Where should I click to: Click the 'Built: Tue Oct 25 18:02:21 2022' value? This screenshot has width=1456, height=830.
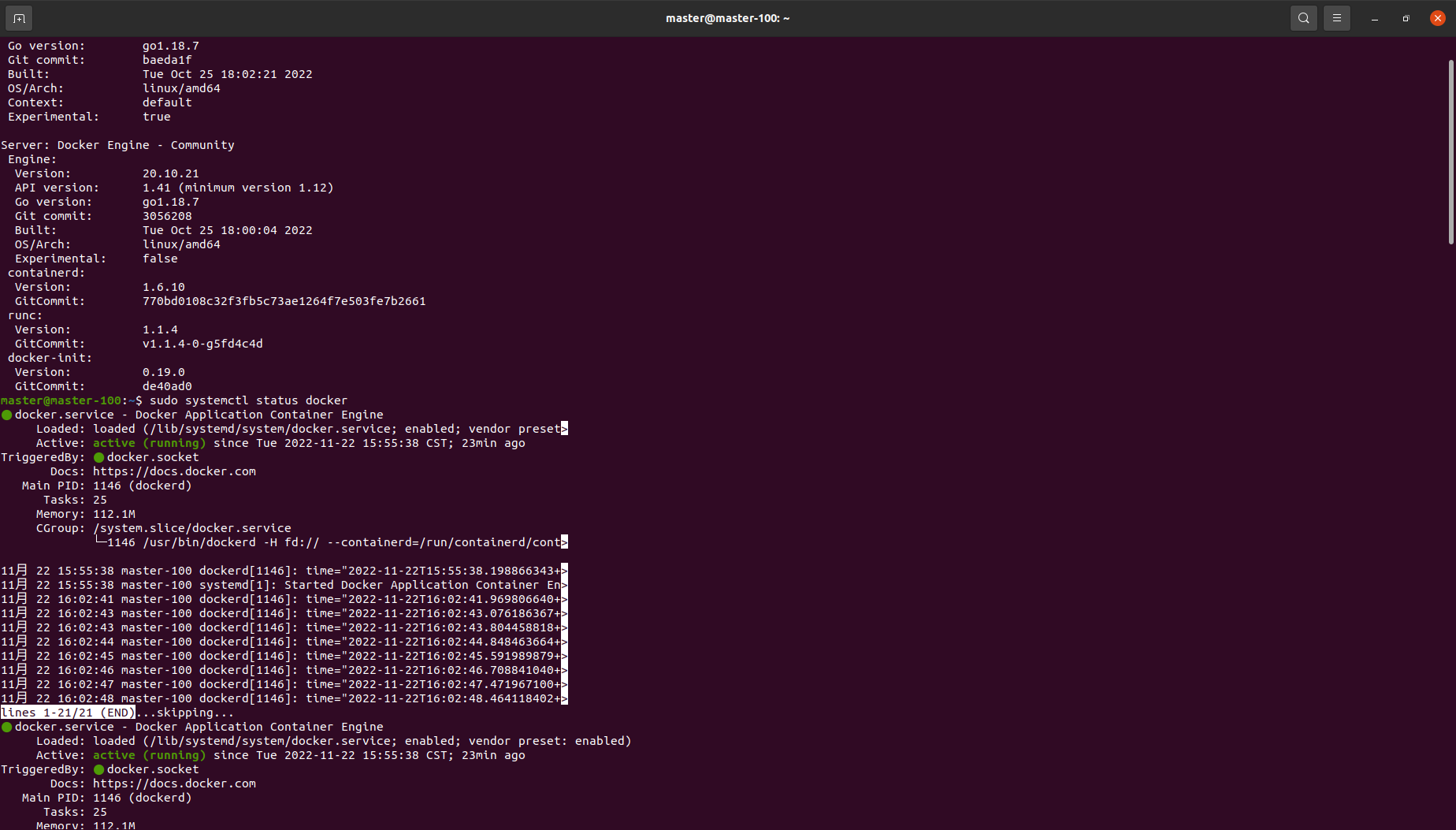[228, 74]
